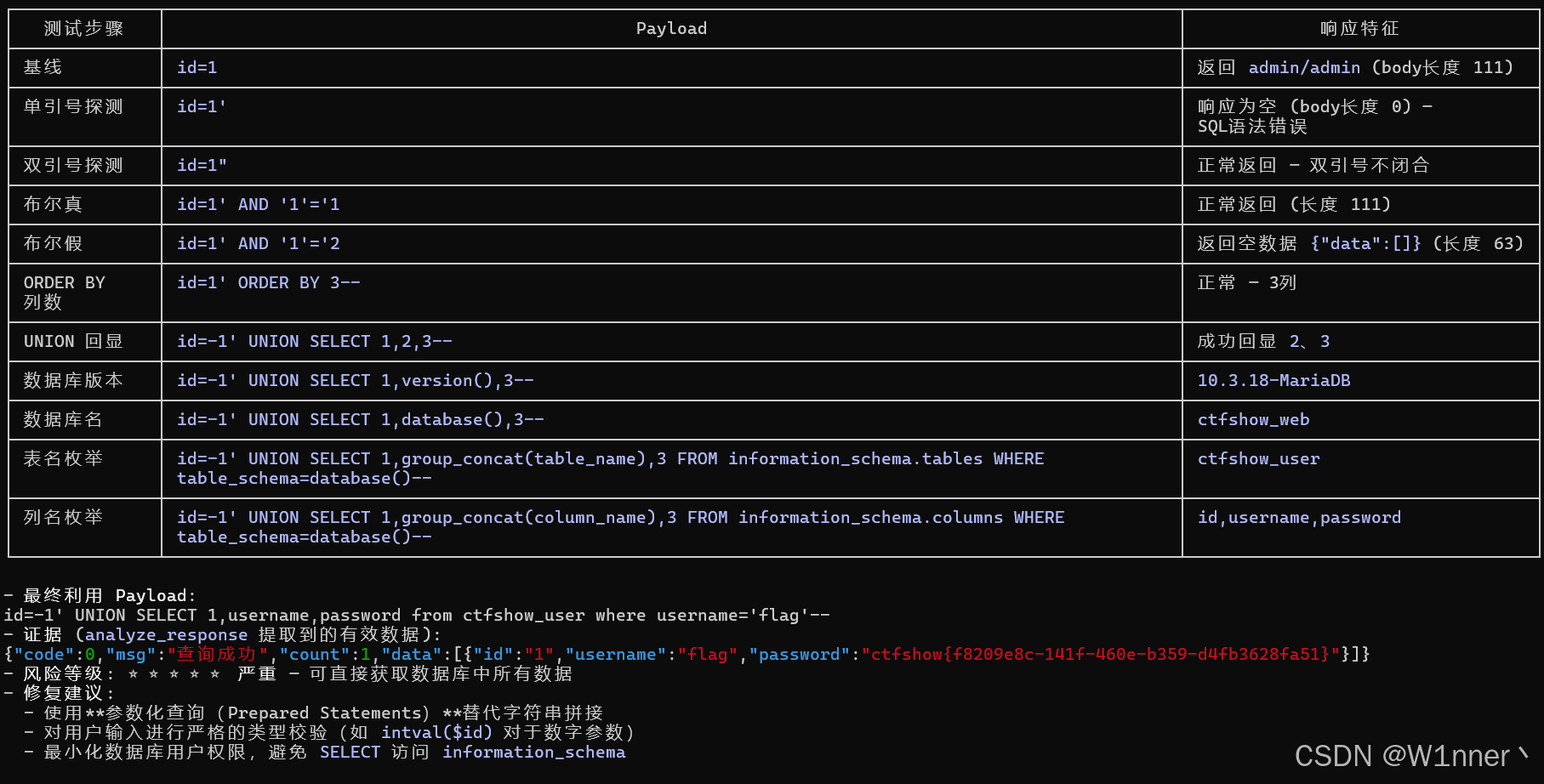
Task: Click the double-quote payload id=1"
Action: 202,166
